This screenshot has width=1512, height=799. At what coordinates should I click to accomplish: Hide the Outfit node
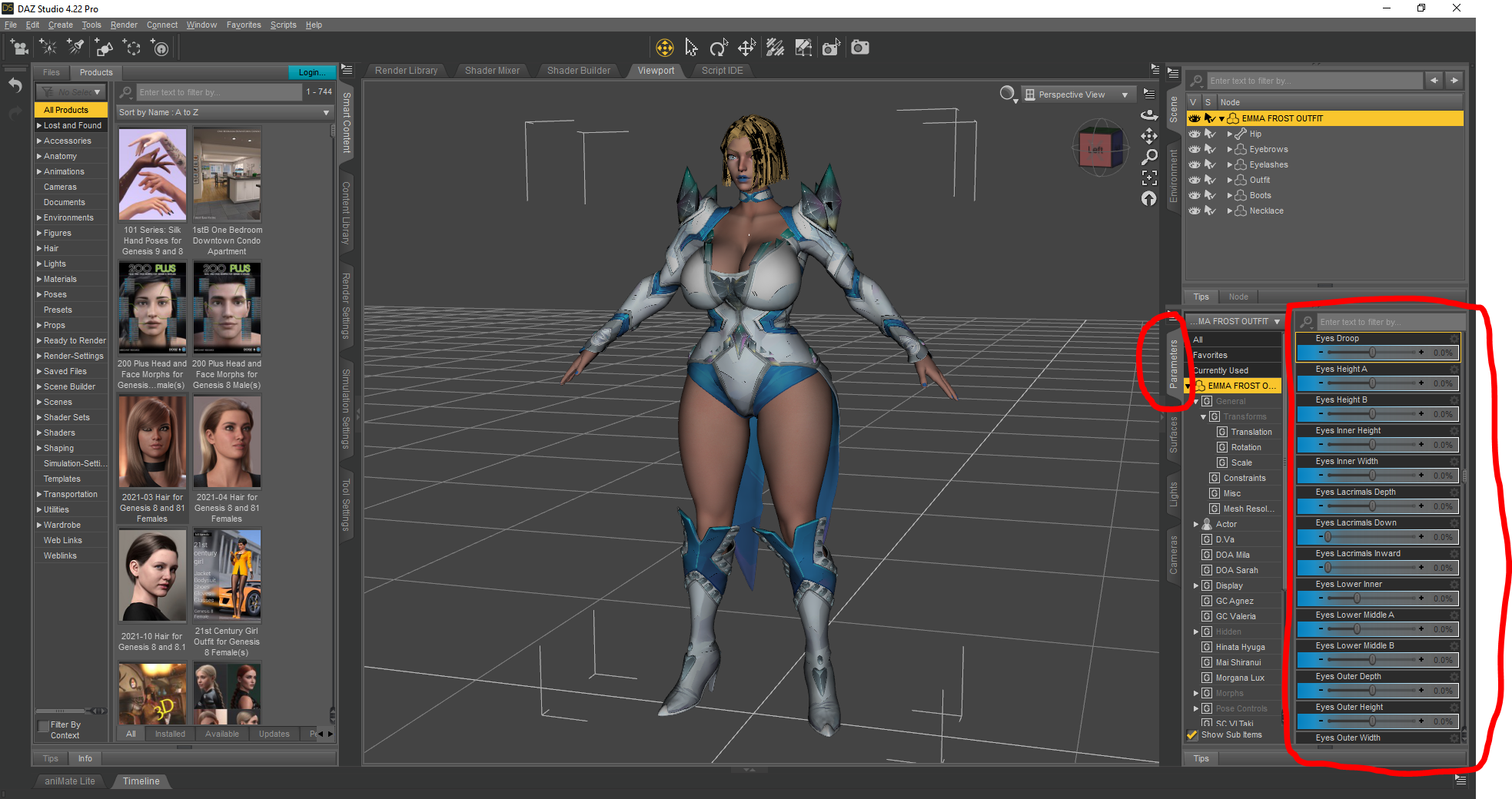pyautogui.click(x=1195, y=180)
